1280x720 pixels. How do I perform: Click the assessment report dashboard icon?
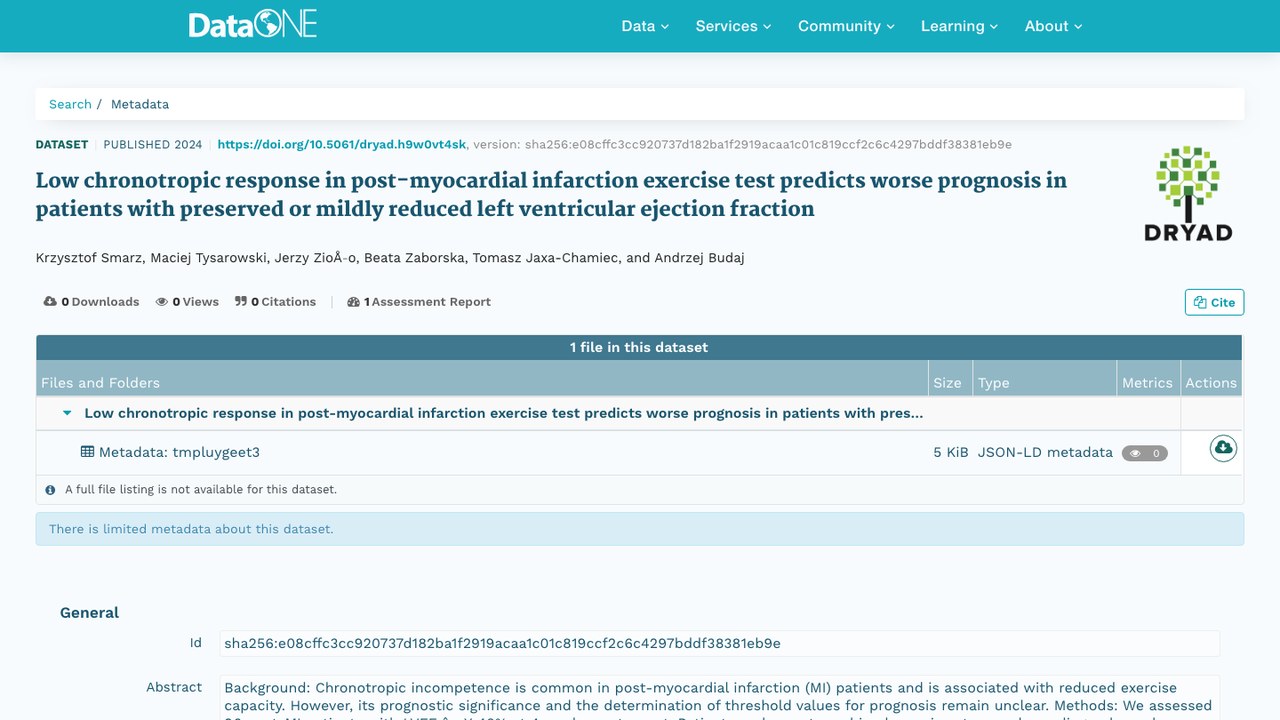tap(353, 302)
